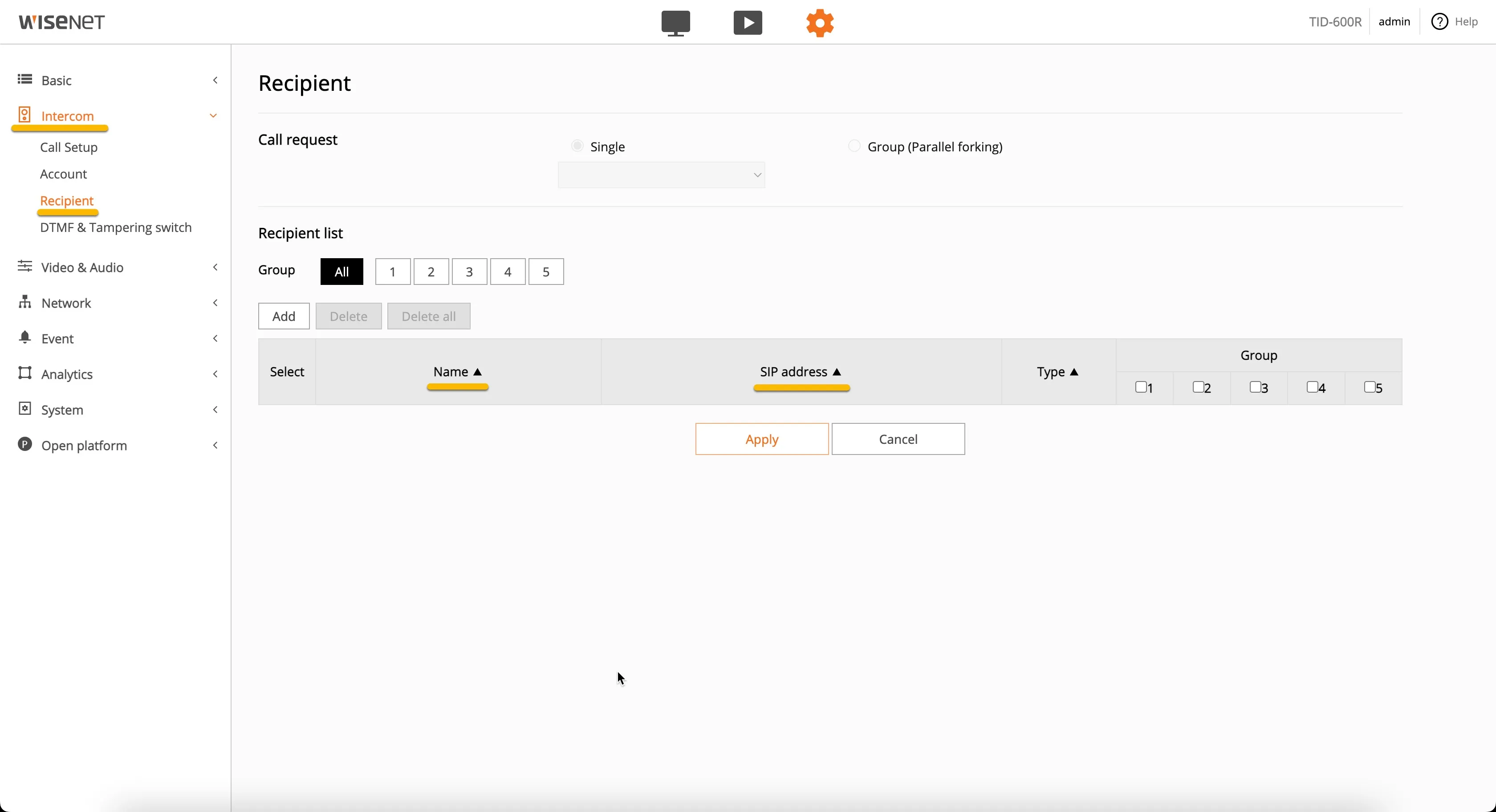This screenshot has height=812, width=1496.
Task: Click the Add recipient button
Action: pyautogui.click(x=284, y=316)
